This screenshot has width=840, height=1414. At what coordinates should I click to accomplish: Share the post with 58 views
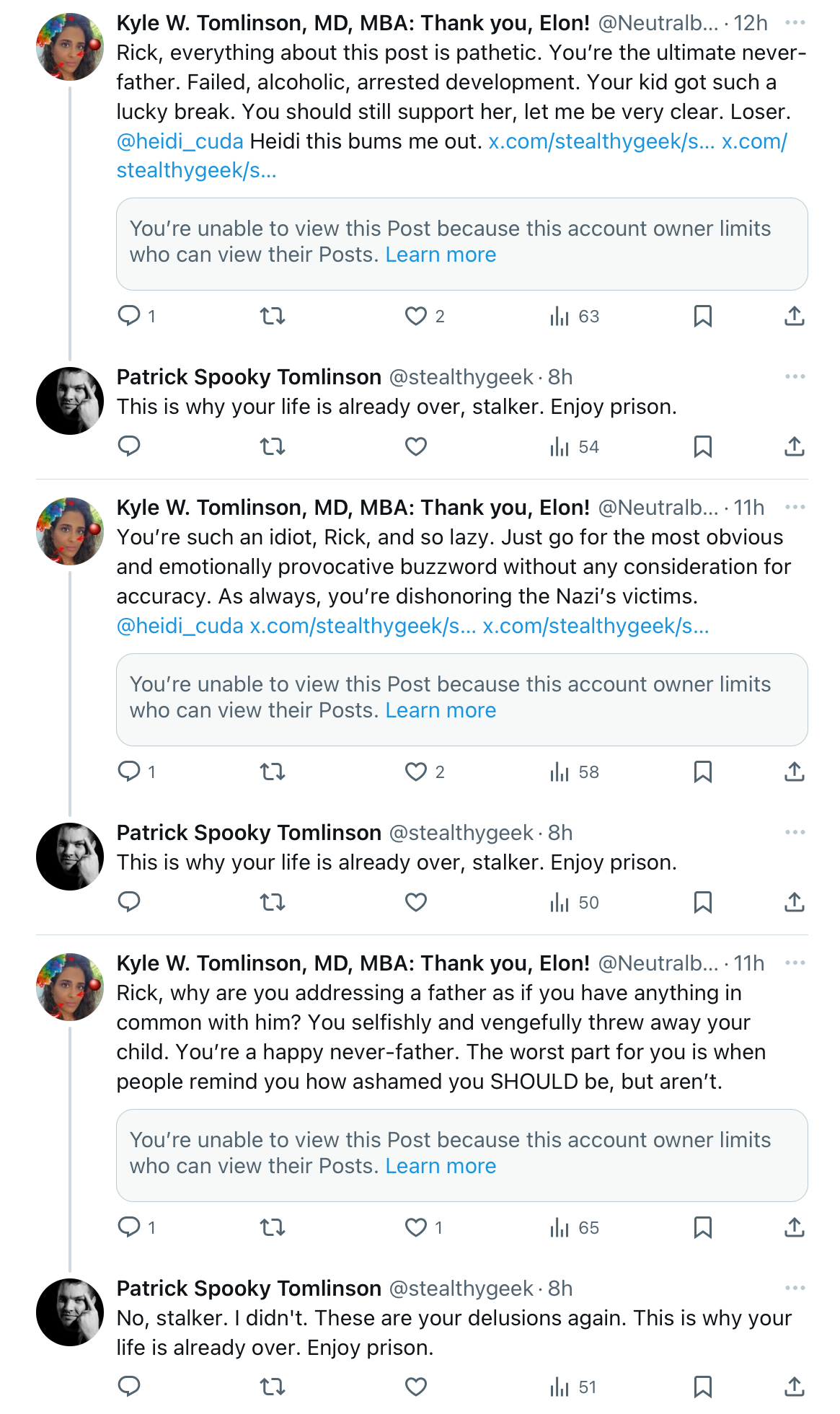point(794,772)
